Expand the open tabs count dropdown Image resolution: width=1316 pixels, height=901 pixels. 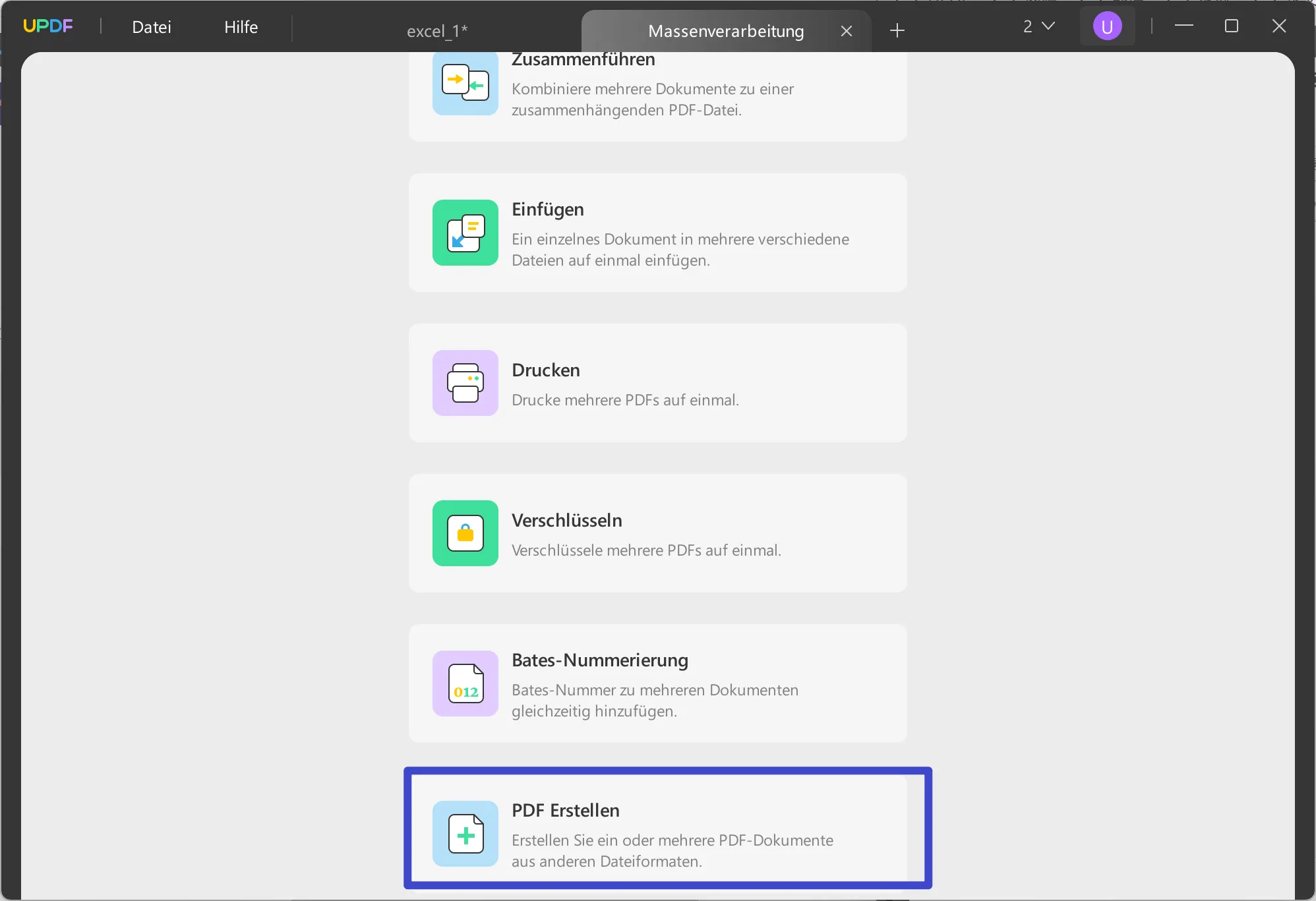[1039, 26]
